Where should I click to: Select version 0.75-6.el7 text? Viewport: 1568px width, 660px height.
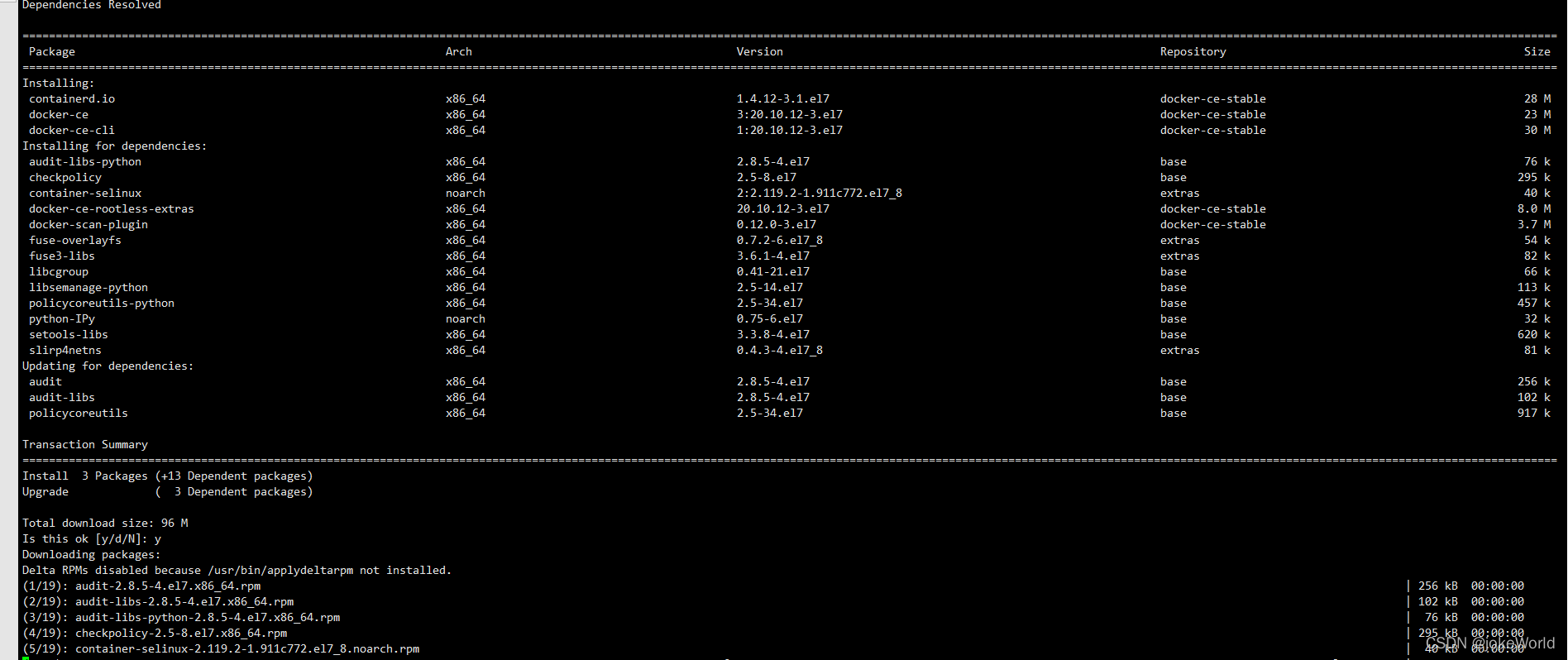770,318
